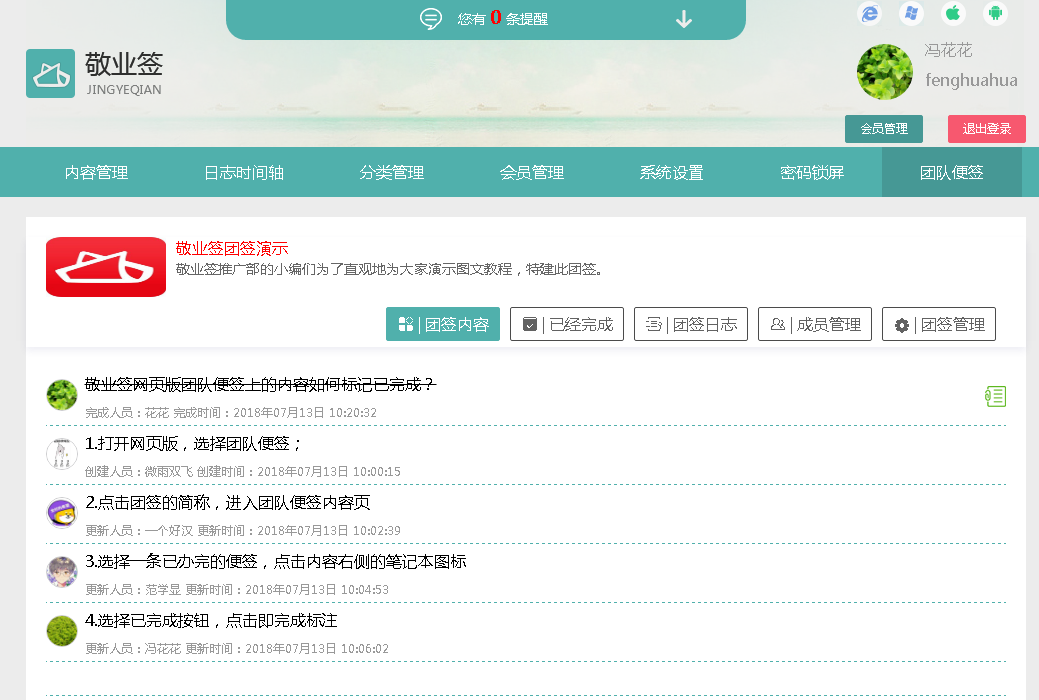
Task: Click the 敬业签团签演示 title link
Action: coord(232,249)
